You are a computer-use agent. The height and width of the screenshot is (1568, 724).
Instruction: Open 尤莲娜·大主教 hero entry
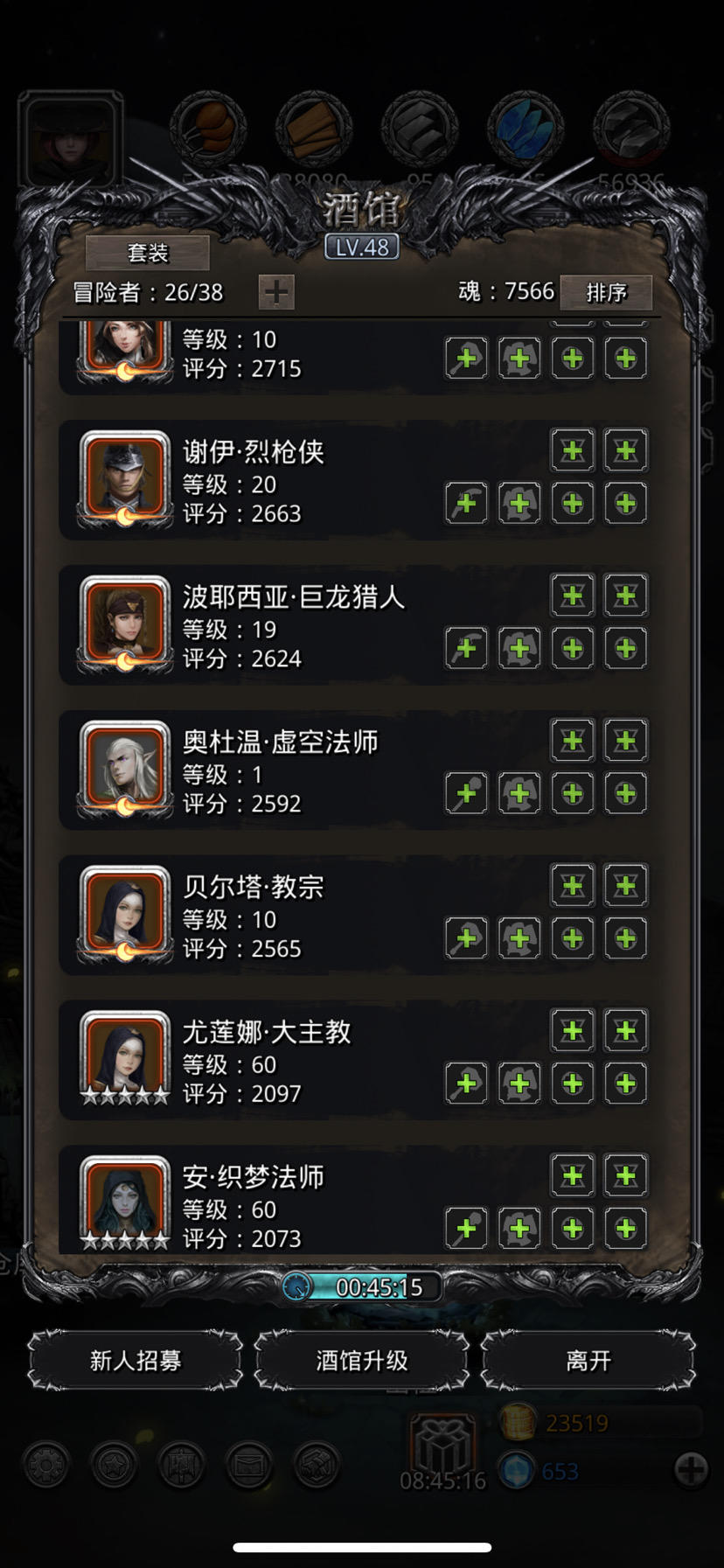[x=355, y=1061]
